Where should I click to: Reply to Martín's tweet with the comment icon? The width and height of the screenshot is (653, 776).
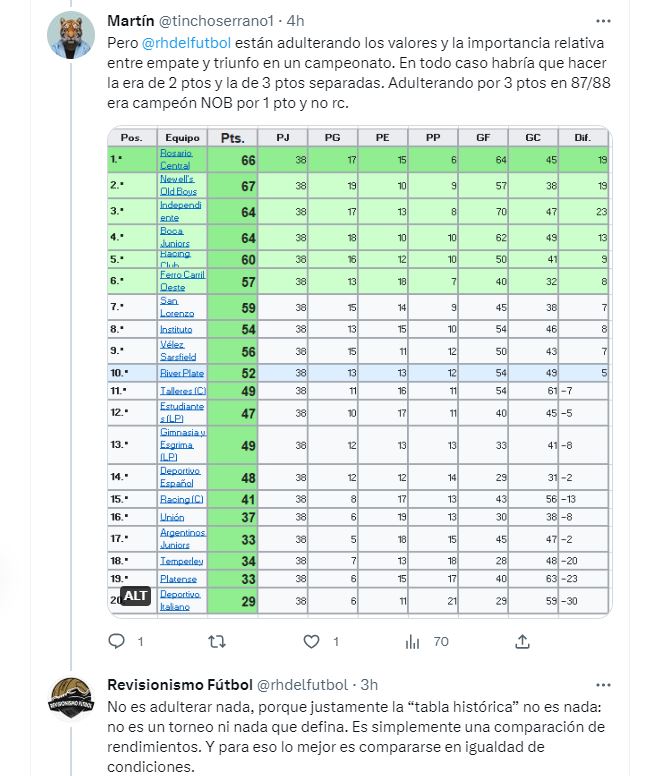pyautogui.click(x=117, y=641)
